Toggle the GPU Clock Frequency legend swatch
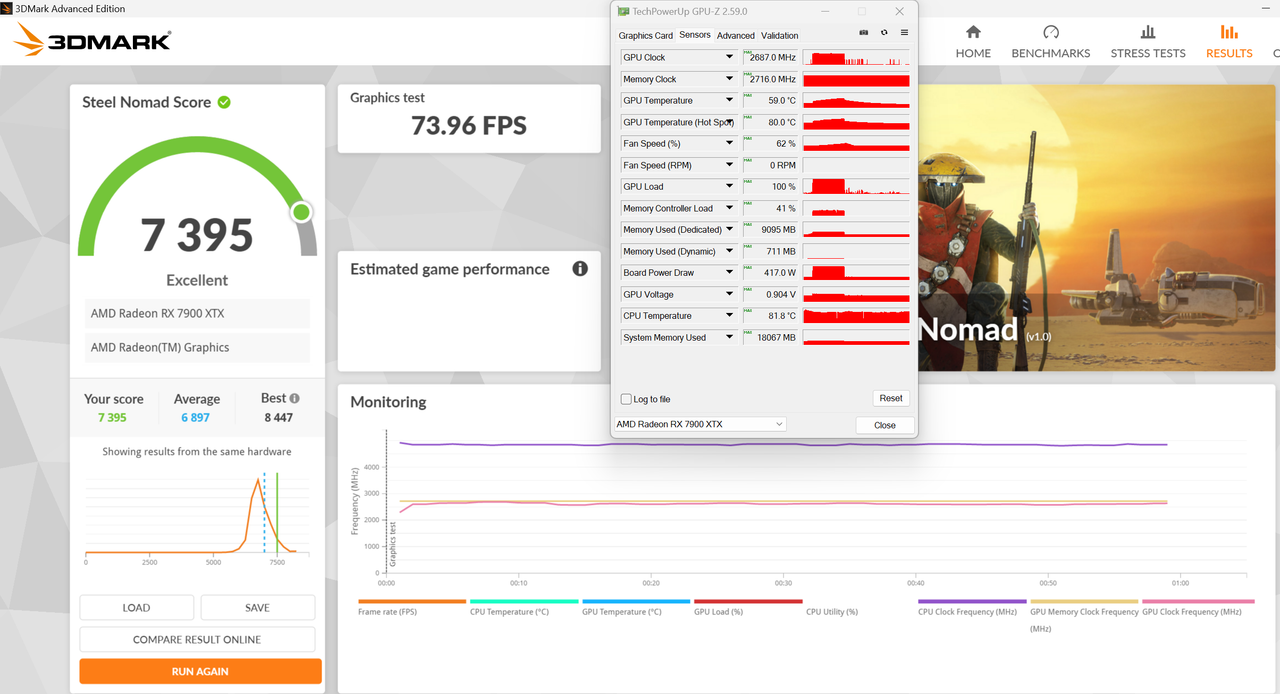This screenshot has height=694, width=1280. [1198, 601]
